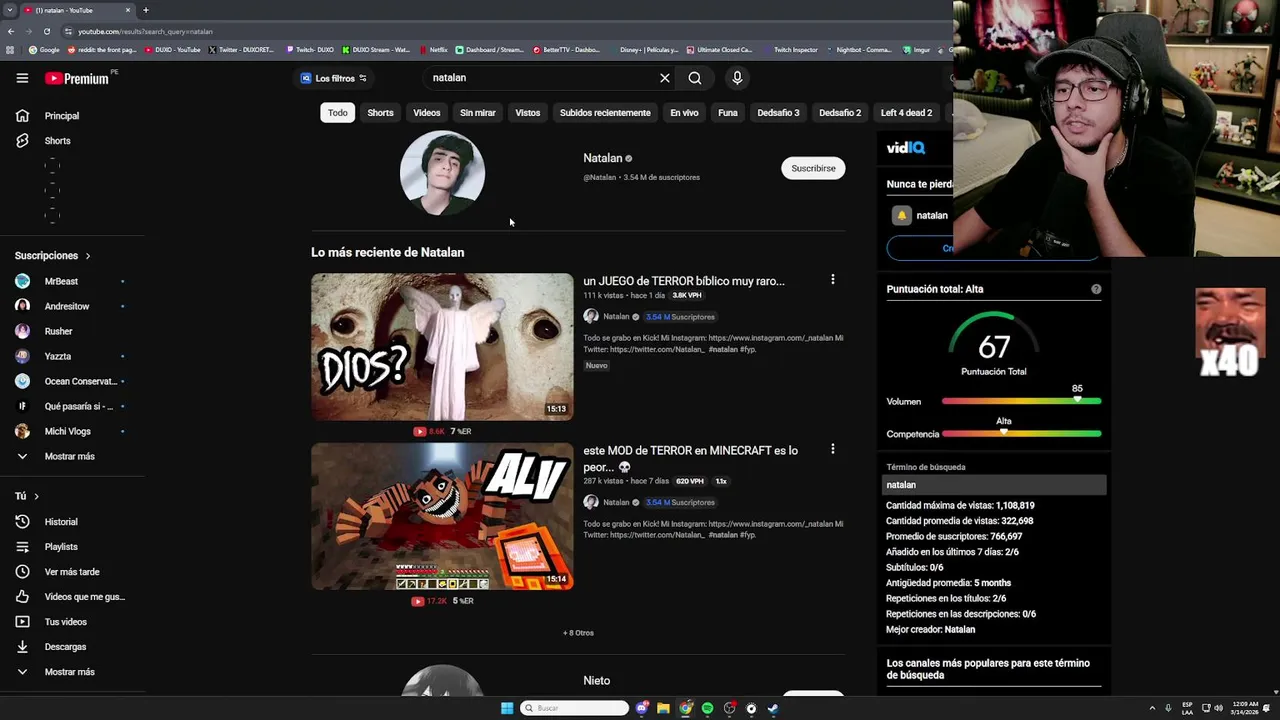Open help icon beside Puntuación total
This screenshot has width=1280, height=720.
tap(1096, 289)
